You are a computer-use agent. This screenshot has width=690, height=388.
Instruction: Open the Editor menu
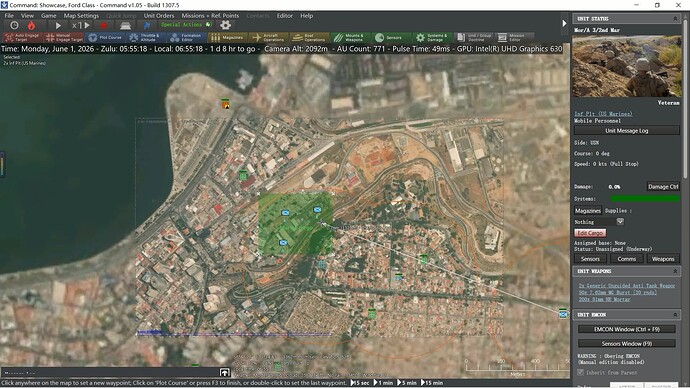tap(285, 15)
